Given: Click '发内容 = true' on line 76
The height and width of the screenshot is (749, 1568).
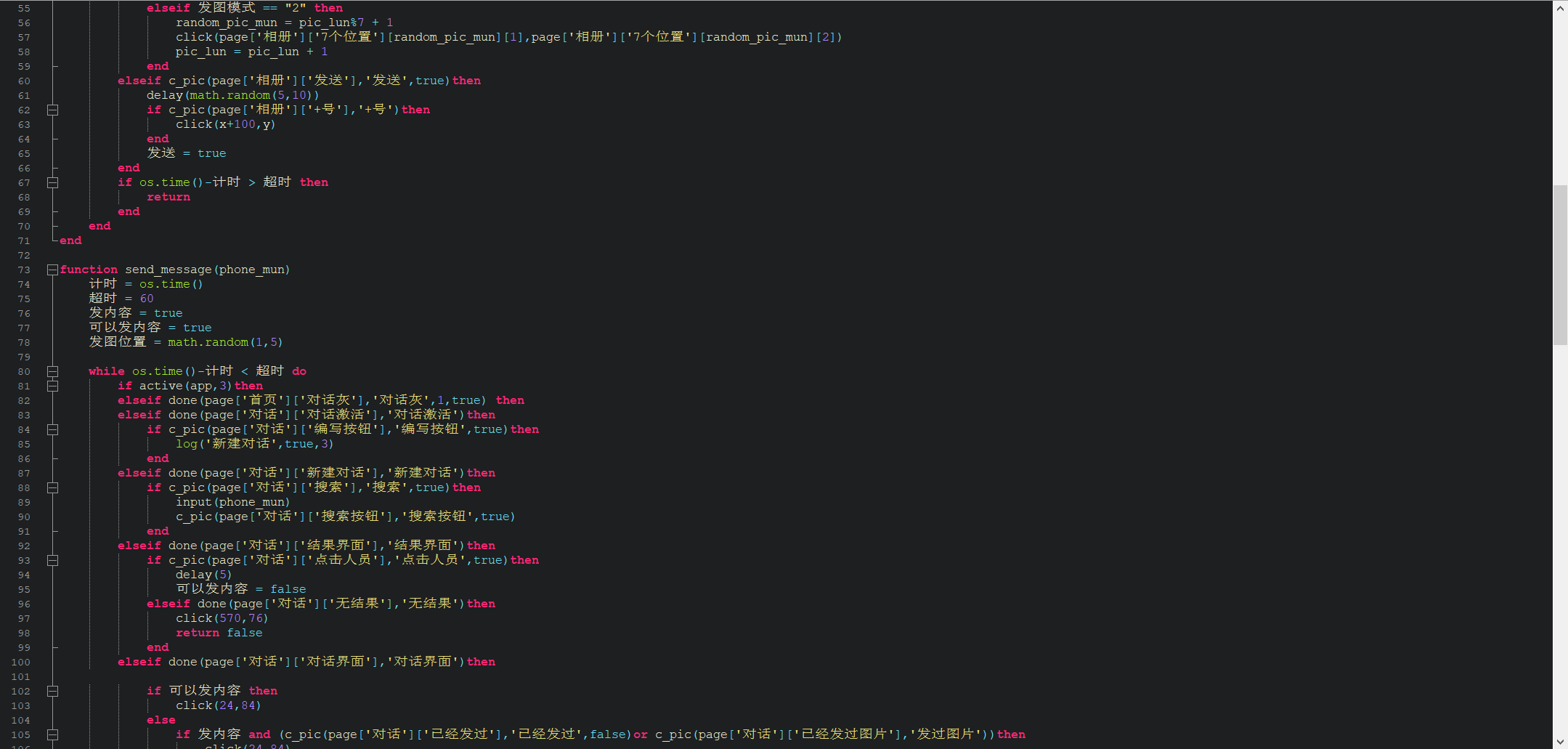Looking at the screenshot, I should (136, 313).
